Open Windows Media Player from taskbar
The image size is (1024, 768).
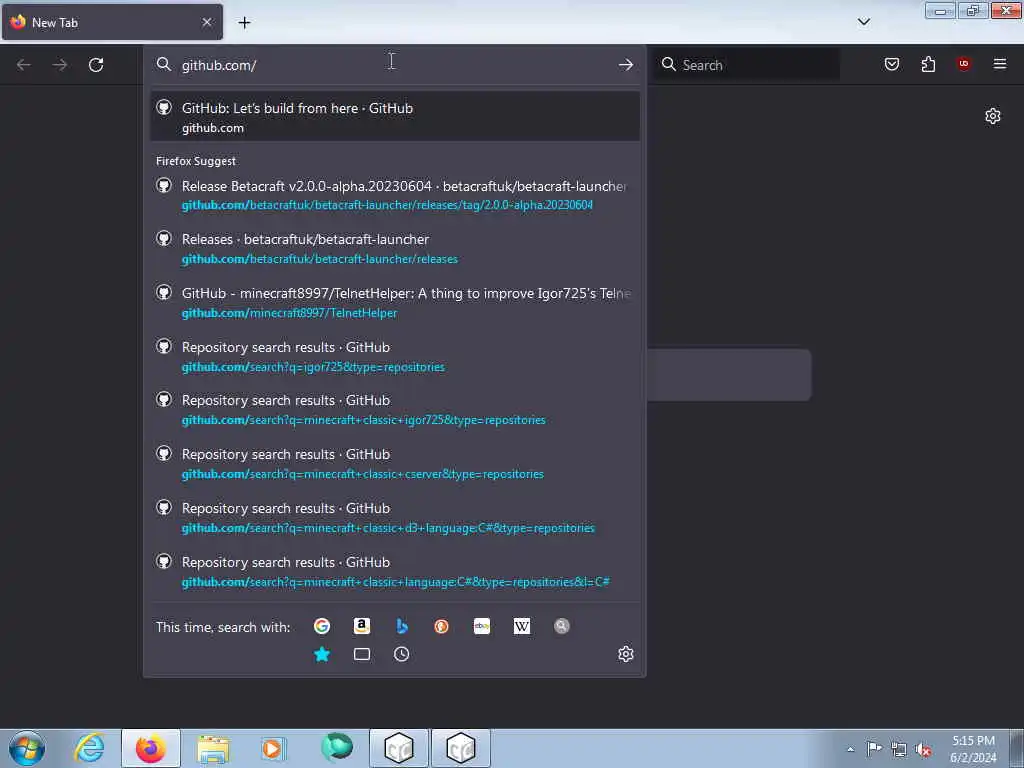[x=273, y=748]
